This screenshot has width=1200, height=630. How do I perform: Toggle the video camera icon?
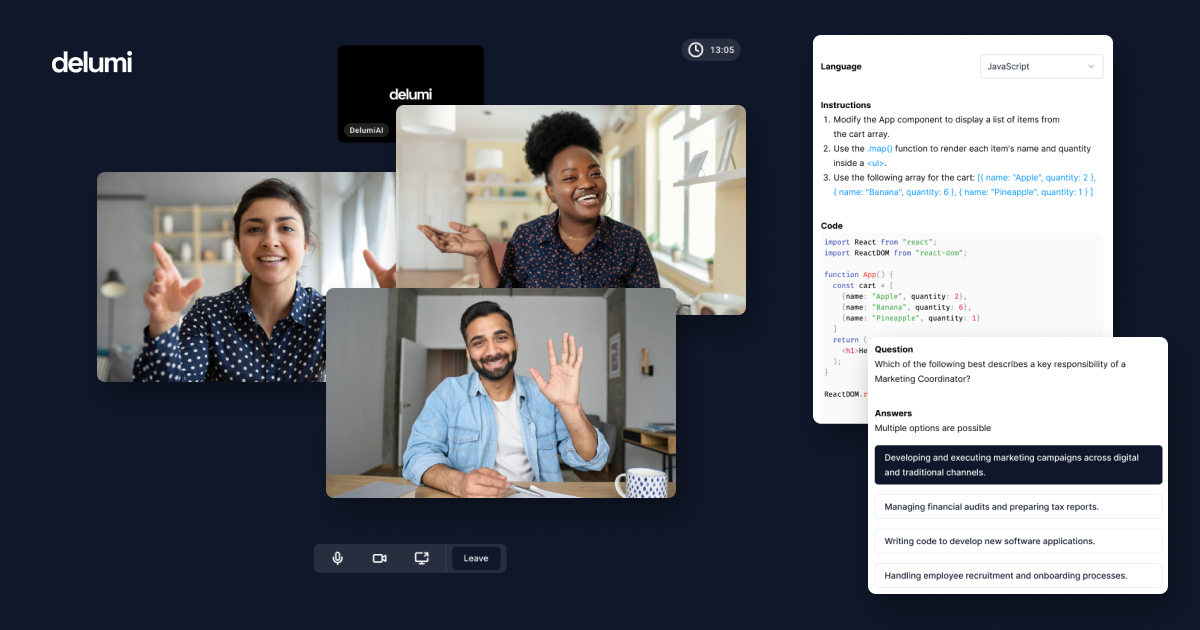pyautogui.click(x=380, y=558)
